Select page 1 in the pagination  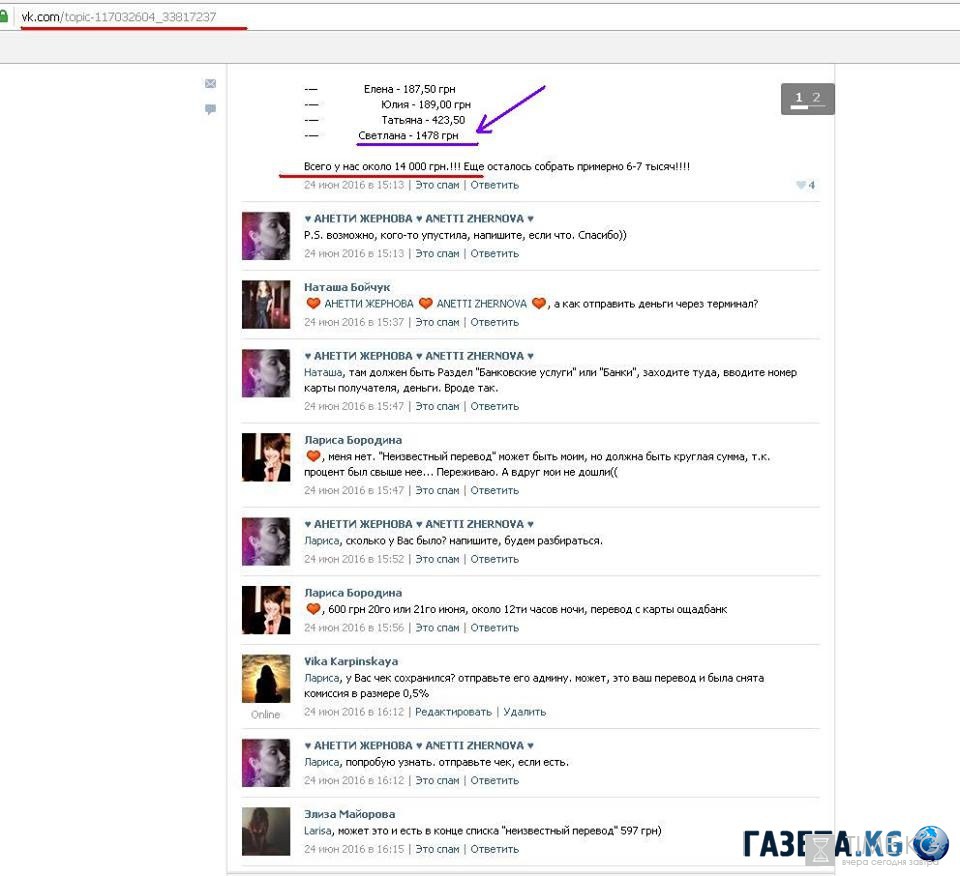(798, 98)
